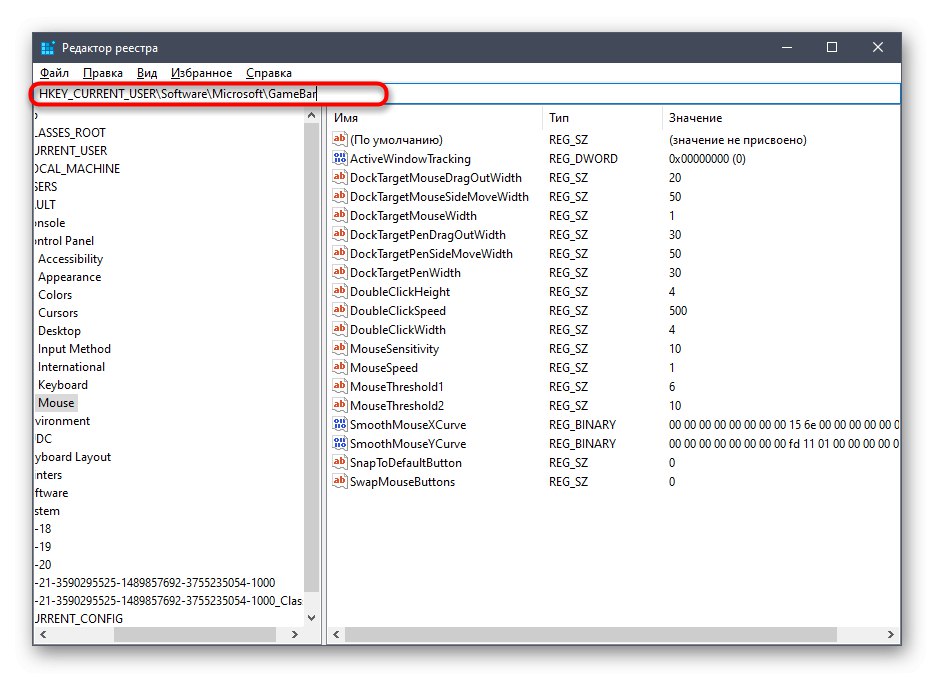Maximize the Registry Editor window
Viewport: 934px width, 678px height.
[x=832, y=47]
